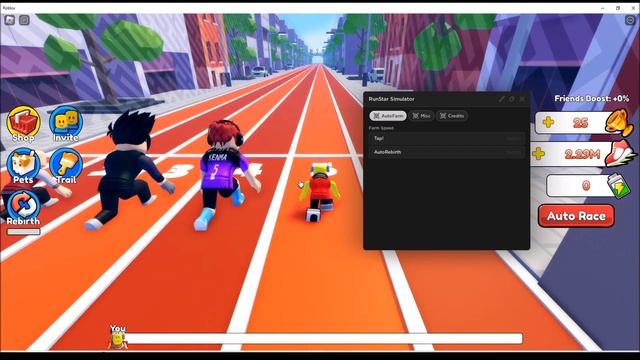This screenshot has width=640, height=360.
Task: Click the settings icon in RunStar panel header
Action: click(511, 99)
